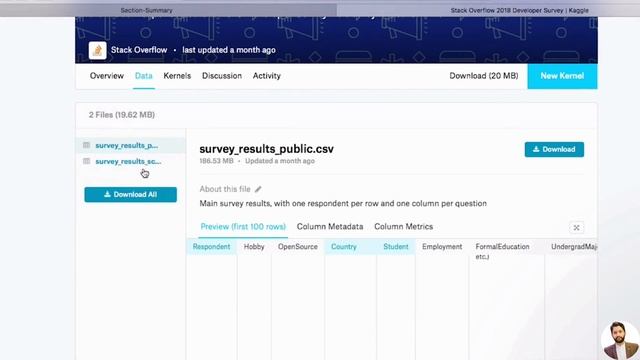Click the OpenSource column header
The width and height of the screenshot is (640, 360).
coord(298,247)
